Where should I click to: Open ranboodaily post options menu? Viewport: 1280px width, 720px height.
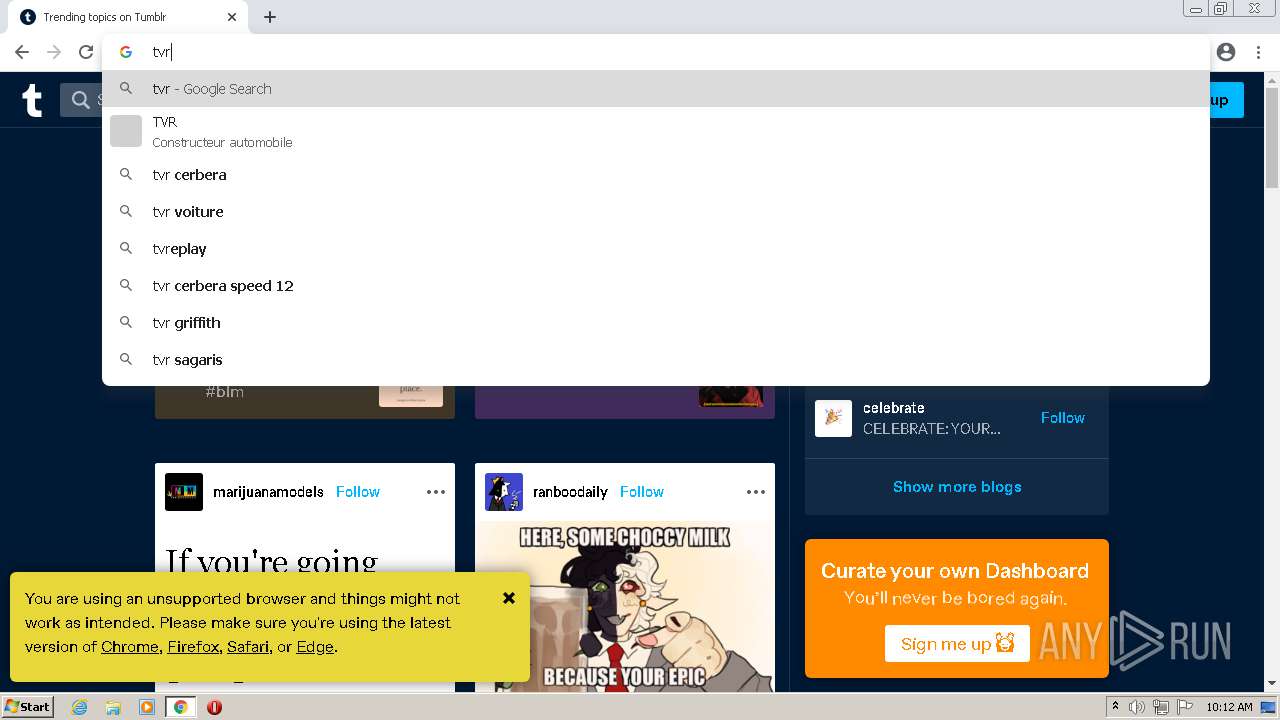click(x=756, y=492)
